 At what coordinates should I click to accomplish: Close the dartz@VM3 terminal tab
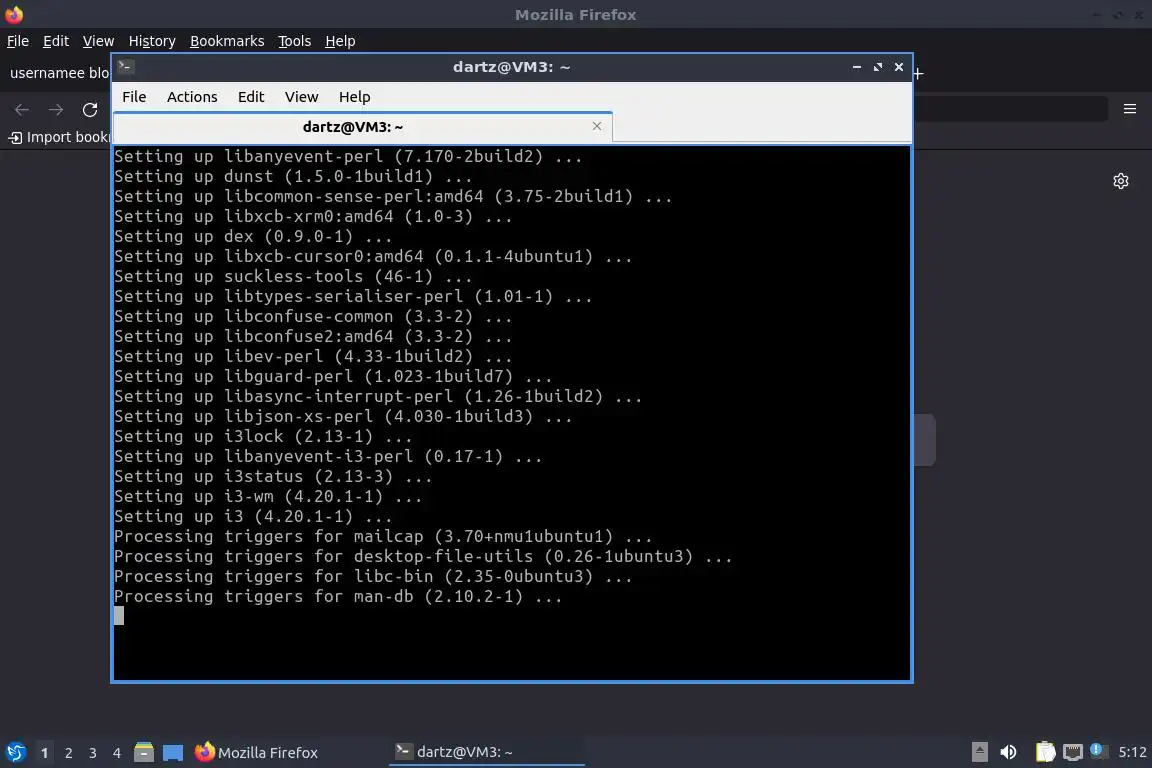tap(597, 126)
